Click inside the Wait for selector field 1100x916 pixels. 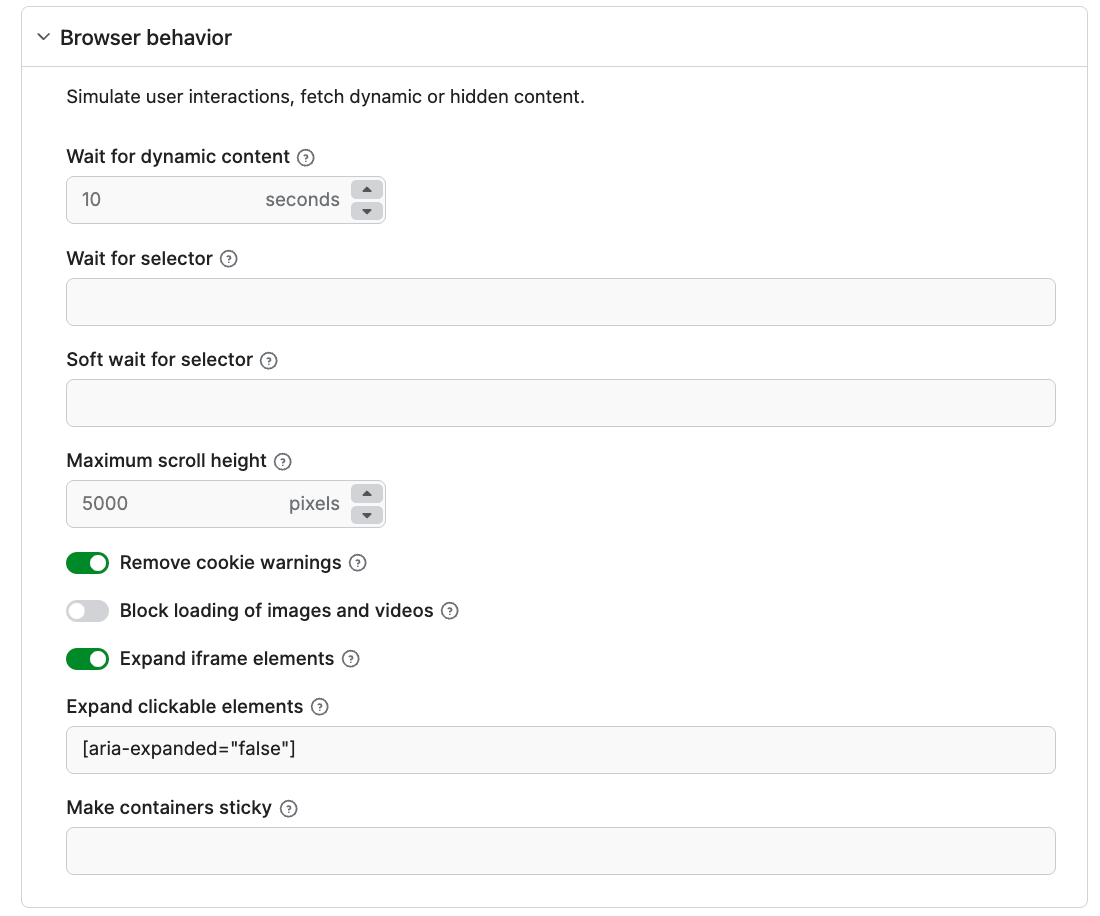click(560, 301)
